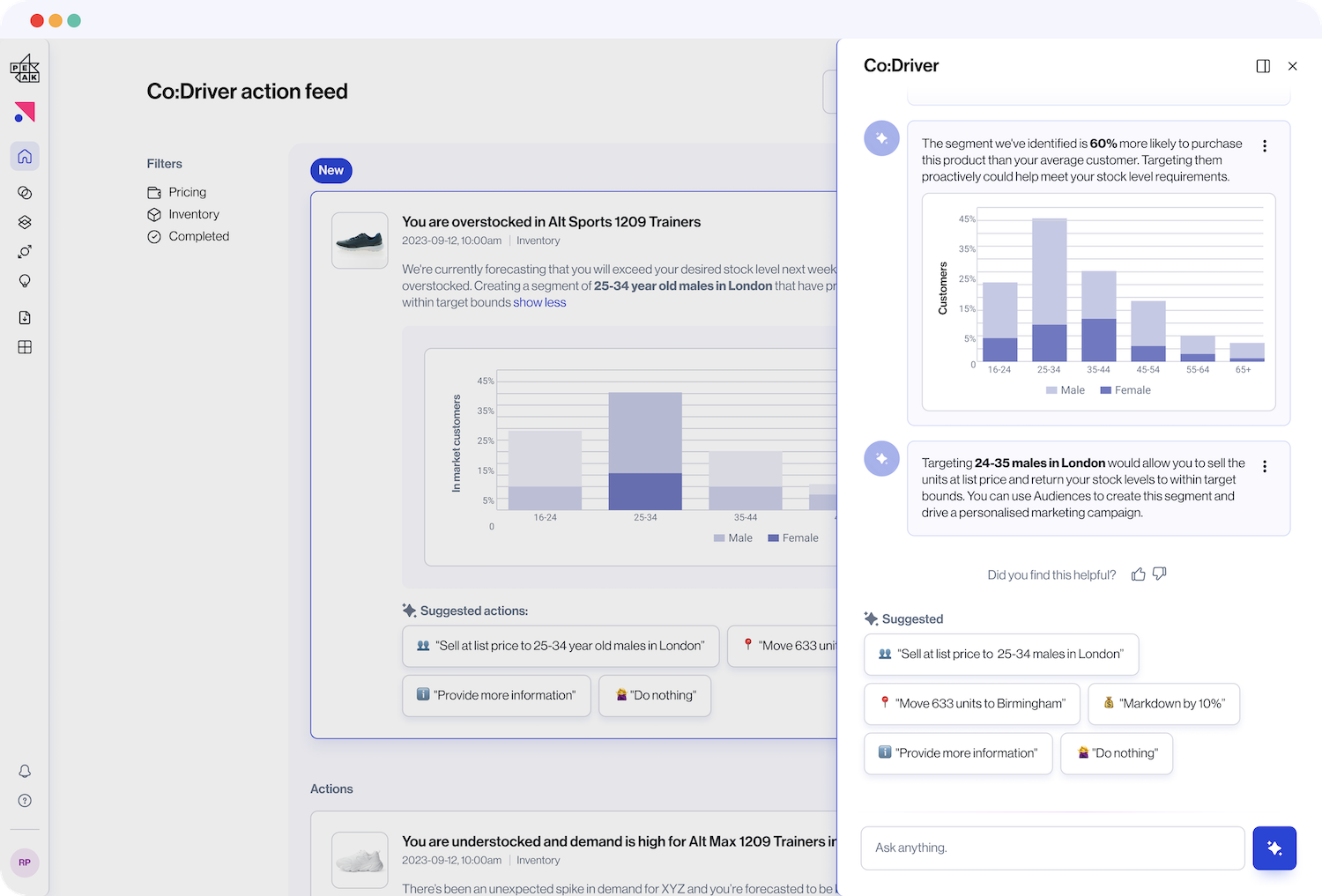Filter the feed by Completed

(189, 236)
